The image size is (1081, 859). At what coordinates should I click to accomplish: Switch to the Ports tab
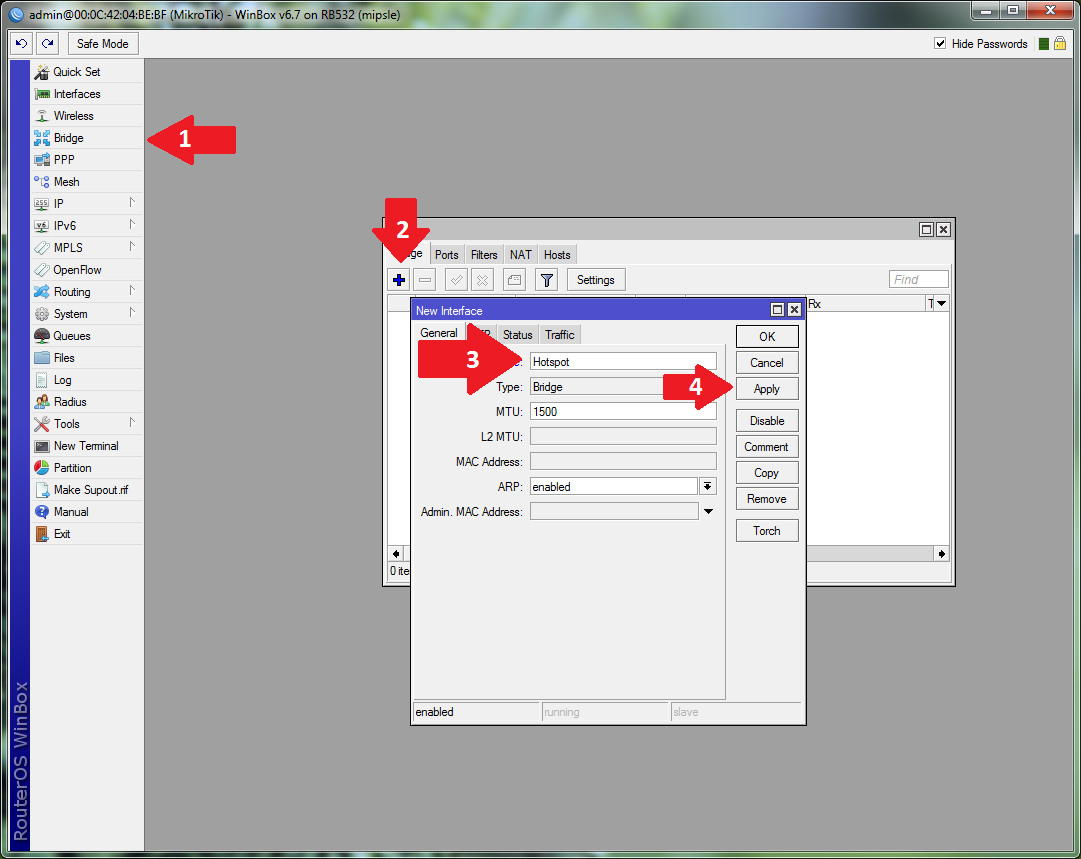pyautogui.click(x=447, y=255)
